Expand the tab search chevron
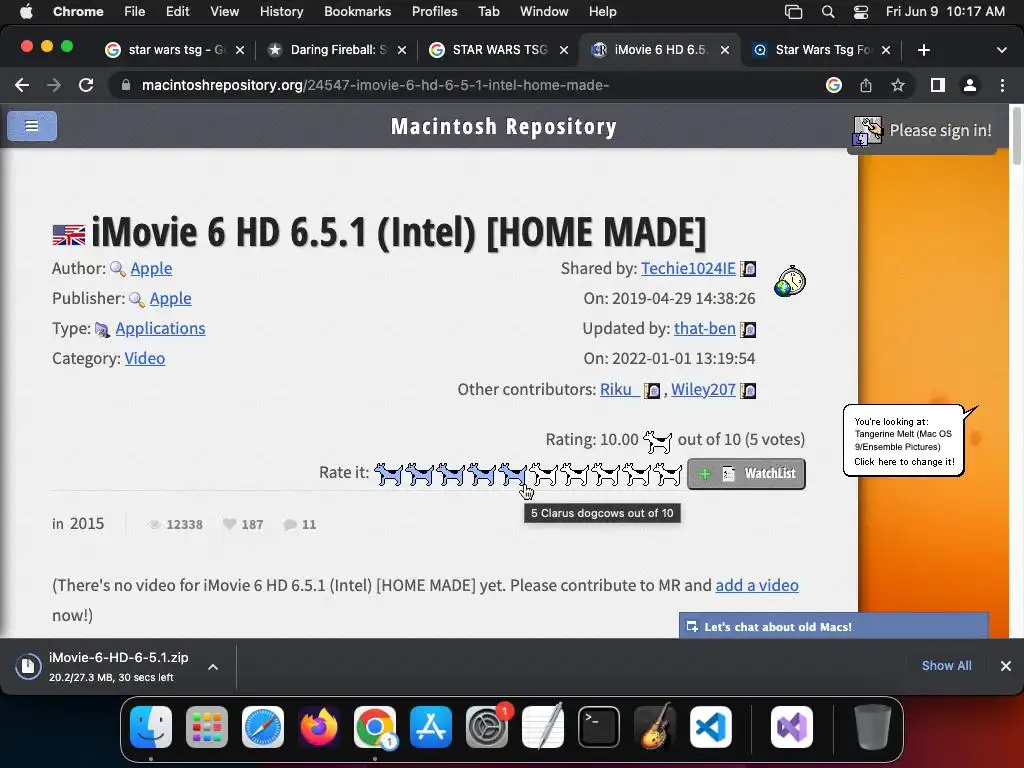Screen dimensions: 1024x768 pos(1002,50)
